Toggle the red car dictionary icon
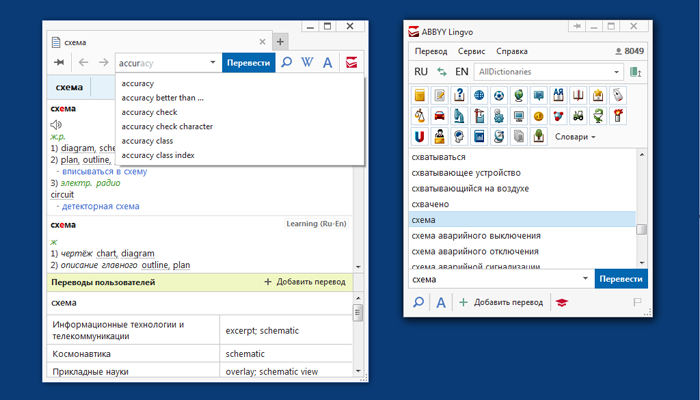Image resolution: width=700 pixels, height=400 pixels. tap(439, 115)
